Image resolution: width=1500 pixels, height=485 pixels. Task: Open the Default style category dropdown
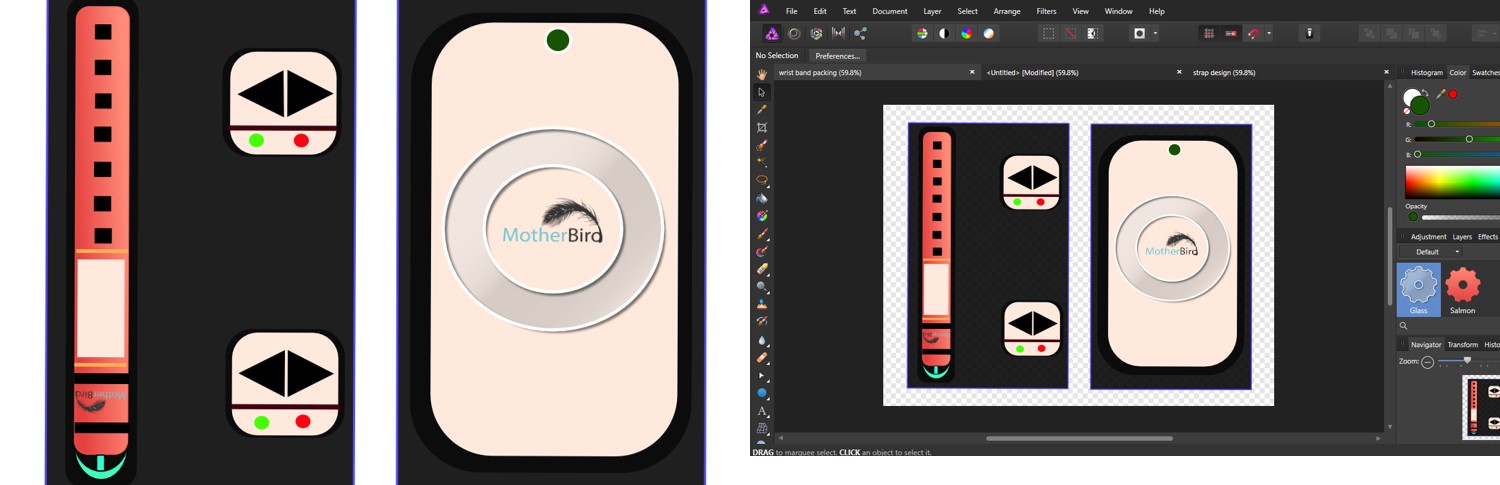point(1429,252)
